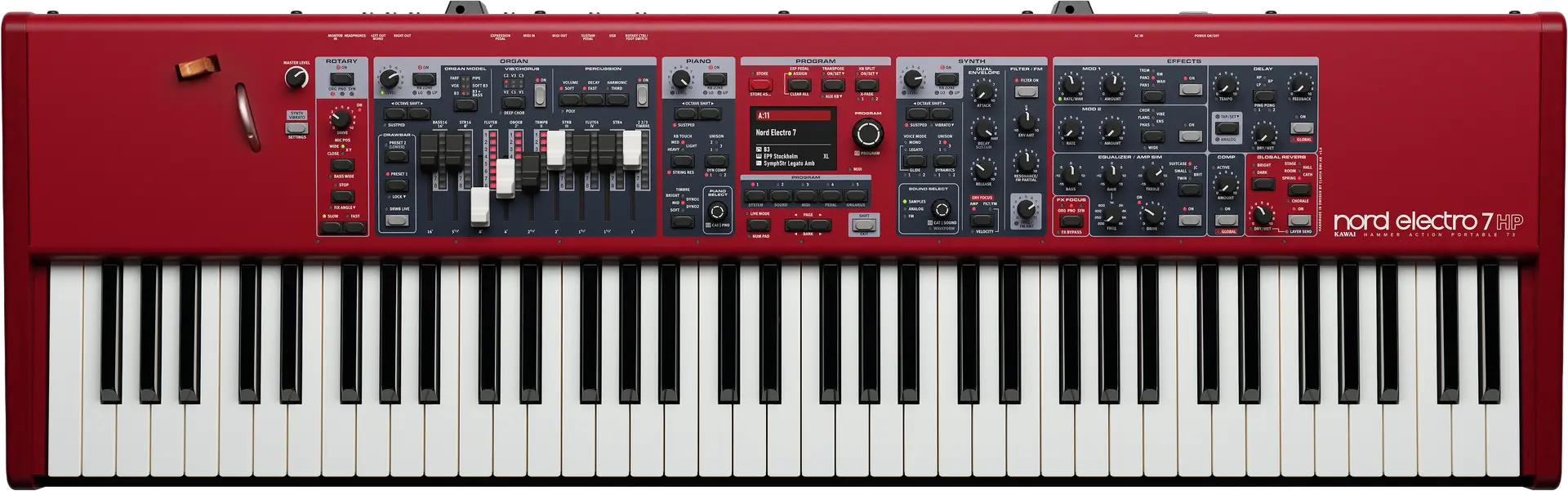
Task: Select Program 2 / Sound button
Action: click(x=780, y=195)
